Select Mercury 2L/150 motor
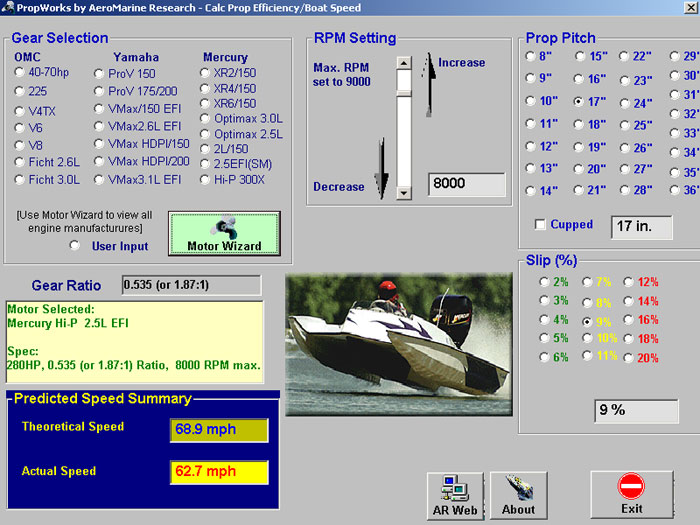Screen dimensions: 700x525 [204, 149]
